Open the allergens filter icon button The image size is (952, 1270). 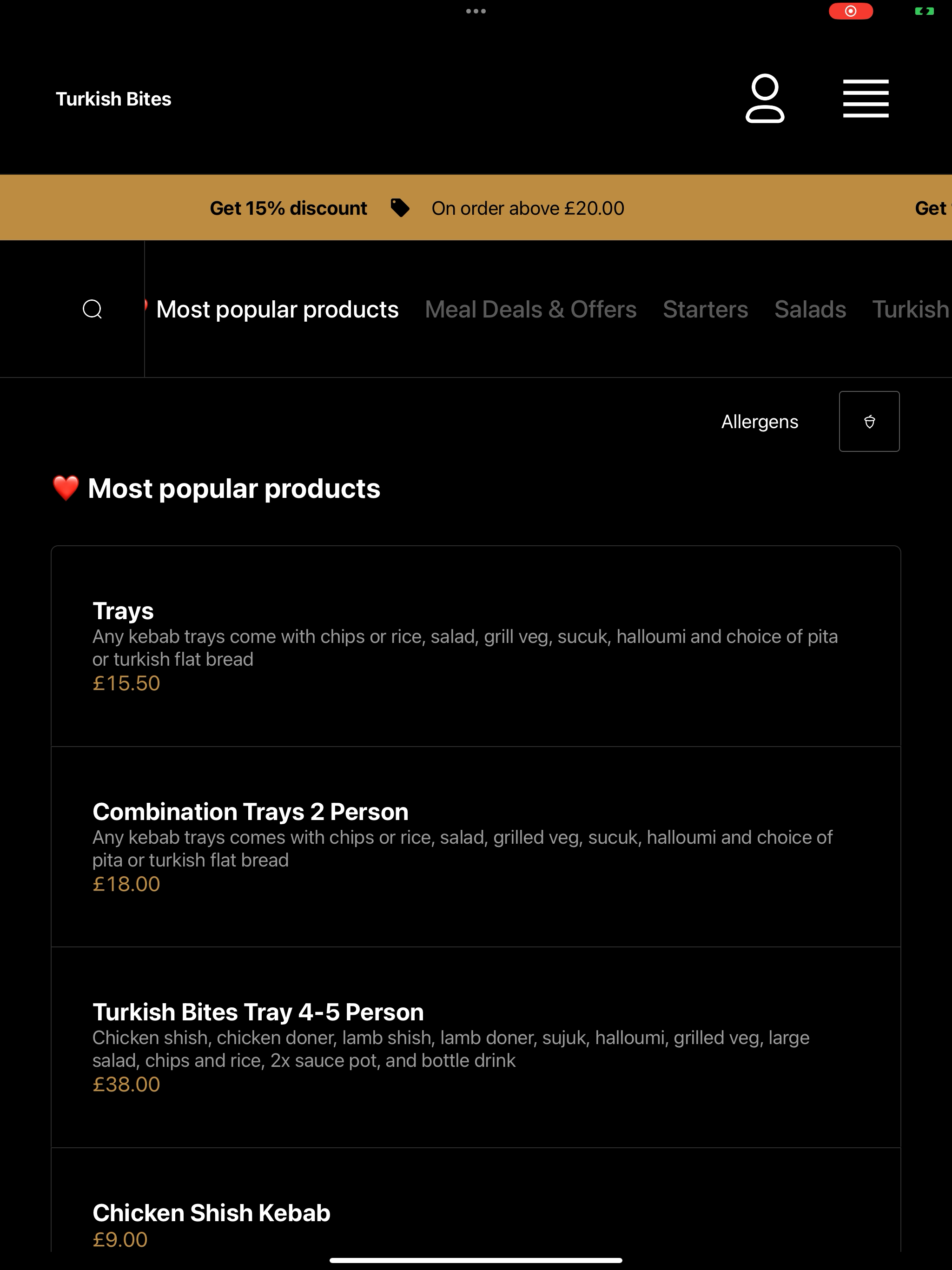(869, 422)
